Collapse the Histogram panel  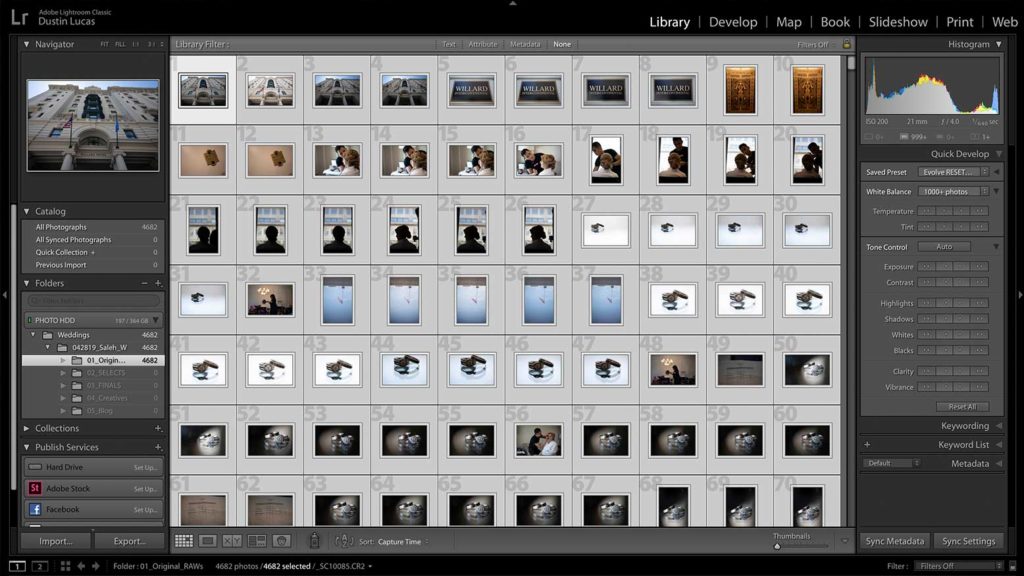click(999, 44)
